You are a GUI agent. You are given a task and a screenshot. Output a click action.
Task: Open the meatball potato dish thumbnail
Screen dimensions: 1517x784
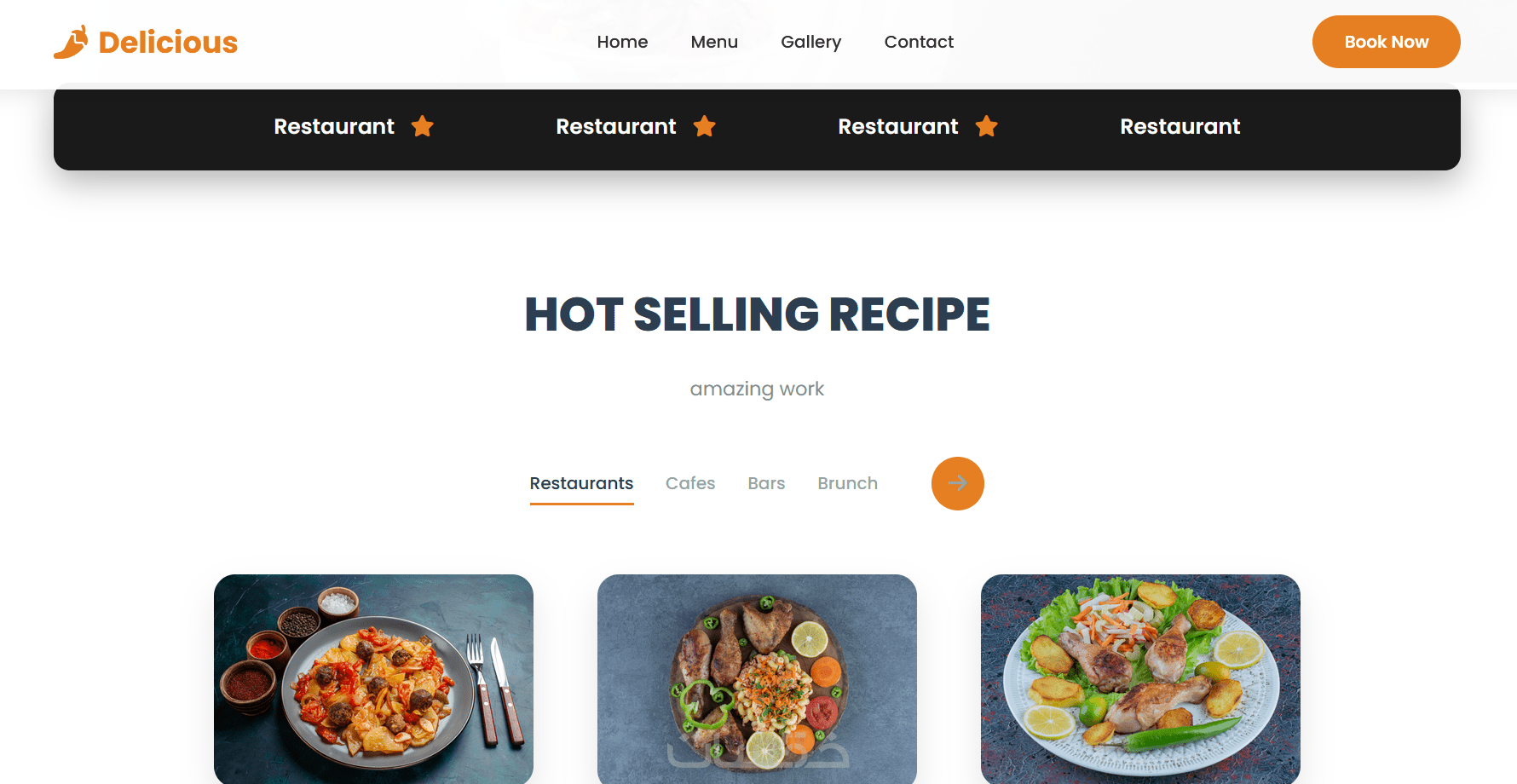373,679
